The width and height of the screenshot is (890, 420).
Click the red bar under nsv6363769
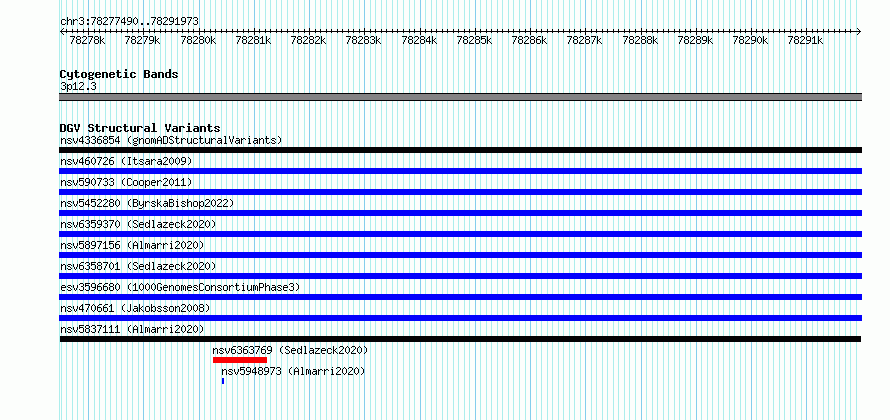240,360
